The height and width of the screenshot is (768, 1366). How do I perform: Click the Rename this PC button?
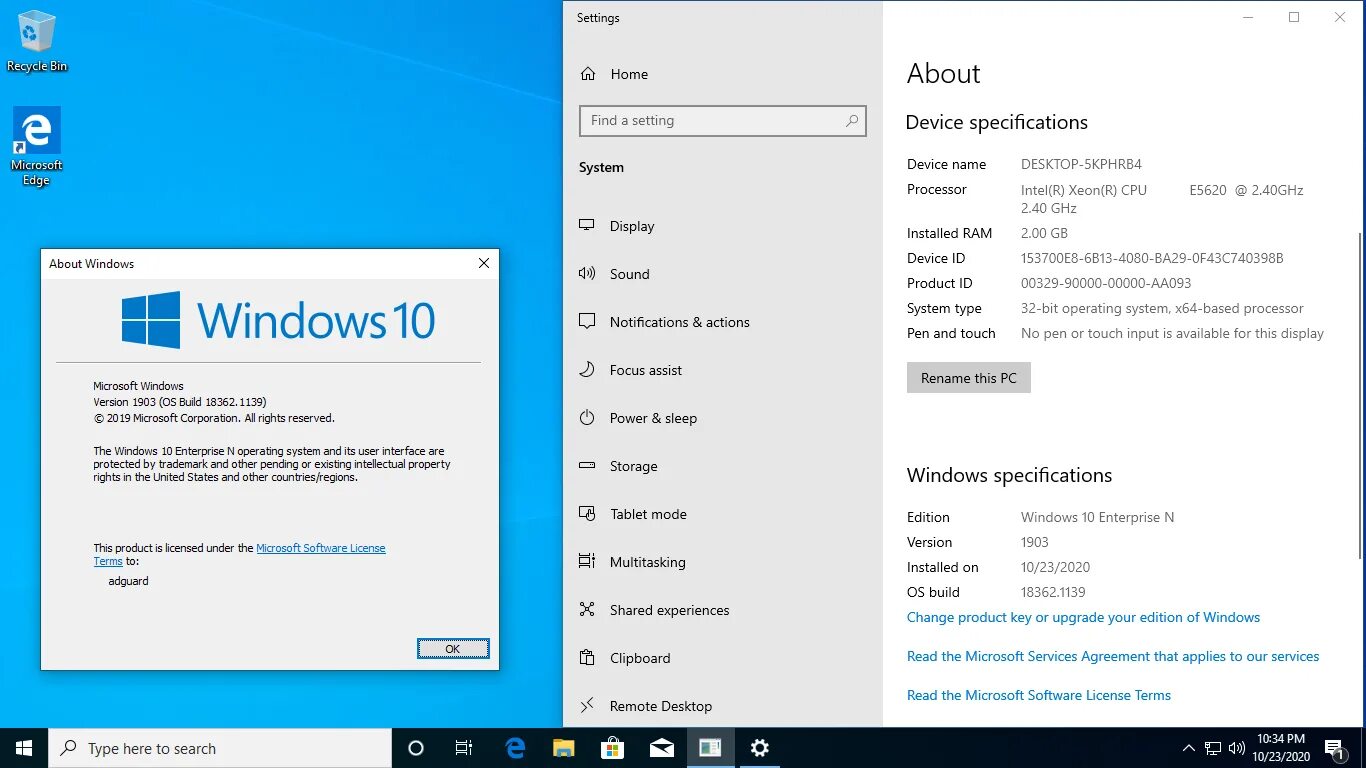coord(968,378)
